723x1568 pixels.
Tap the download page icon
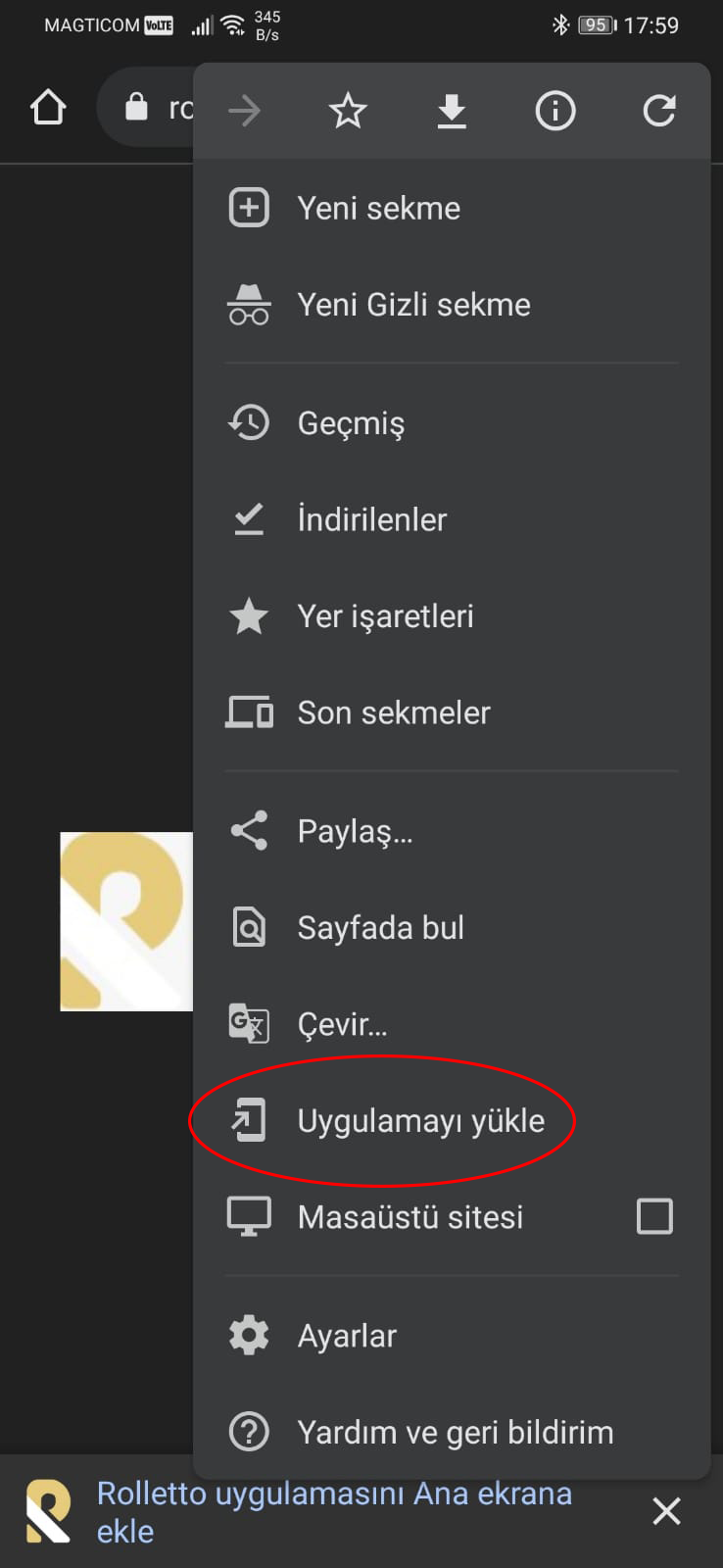(x=452, y=111)
